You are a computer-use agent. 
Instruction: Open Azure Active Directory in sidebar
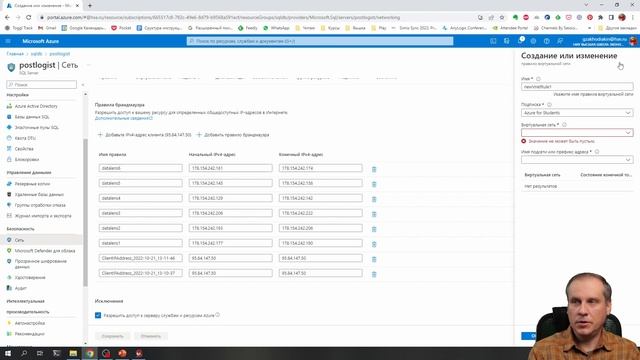[x=36, y=106]
